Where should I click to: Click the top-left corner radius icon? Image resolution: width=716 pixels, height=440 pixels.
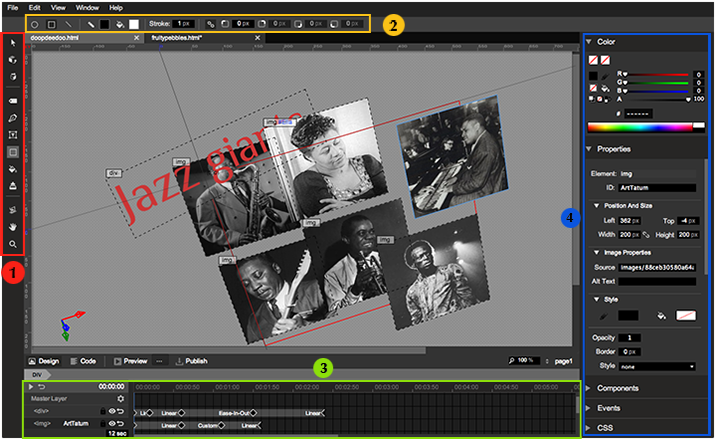[225, 24]
